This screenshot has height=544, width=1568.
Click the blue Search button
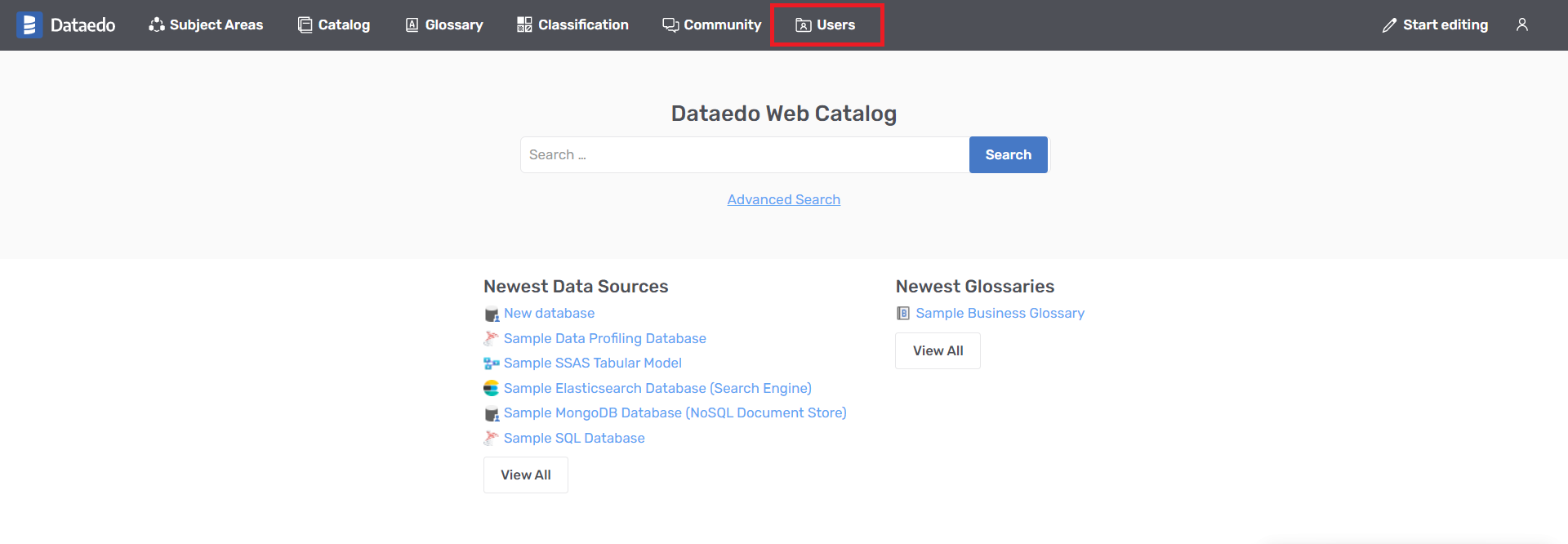coord(1009,154)
